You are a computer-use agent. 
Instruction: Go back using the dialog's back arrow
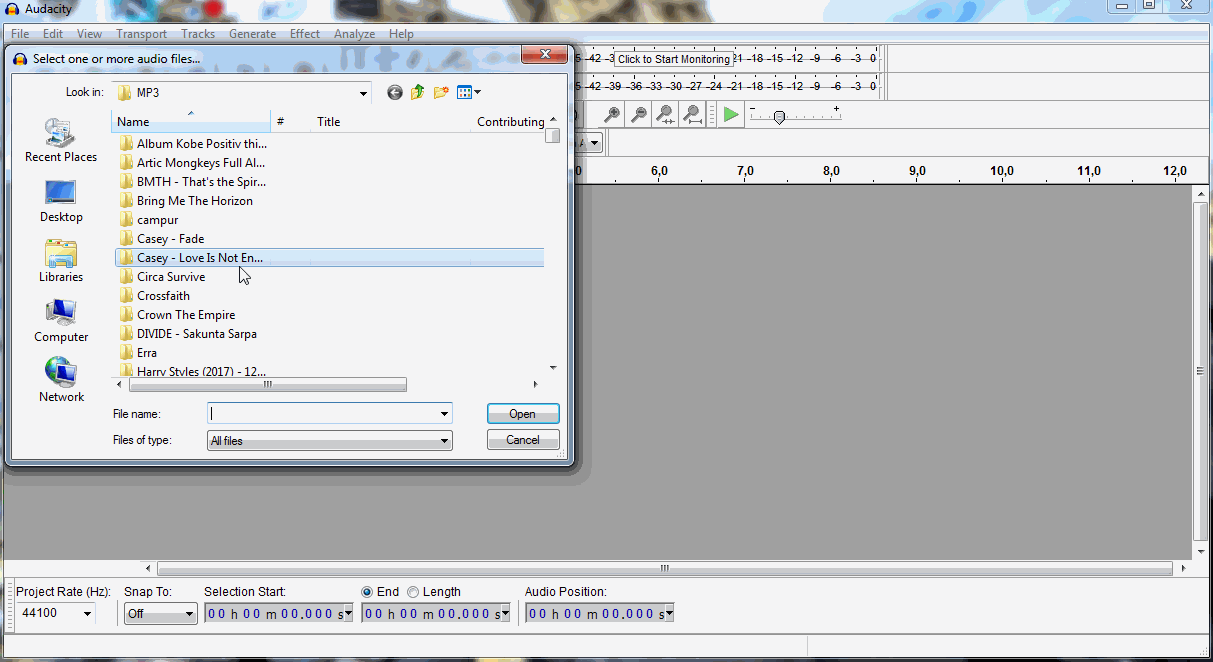coord(395,92)
